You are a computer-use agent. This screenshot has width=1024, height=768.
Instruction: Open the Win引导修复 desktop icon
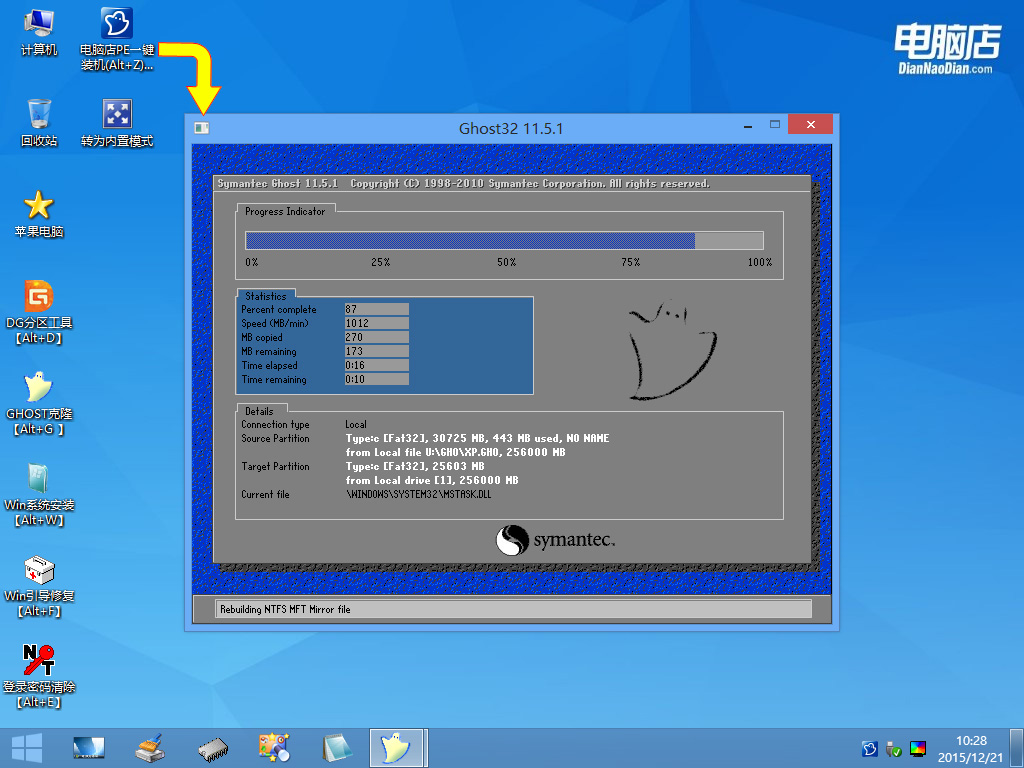[39, 585]
